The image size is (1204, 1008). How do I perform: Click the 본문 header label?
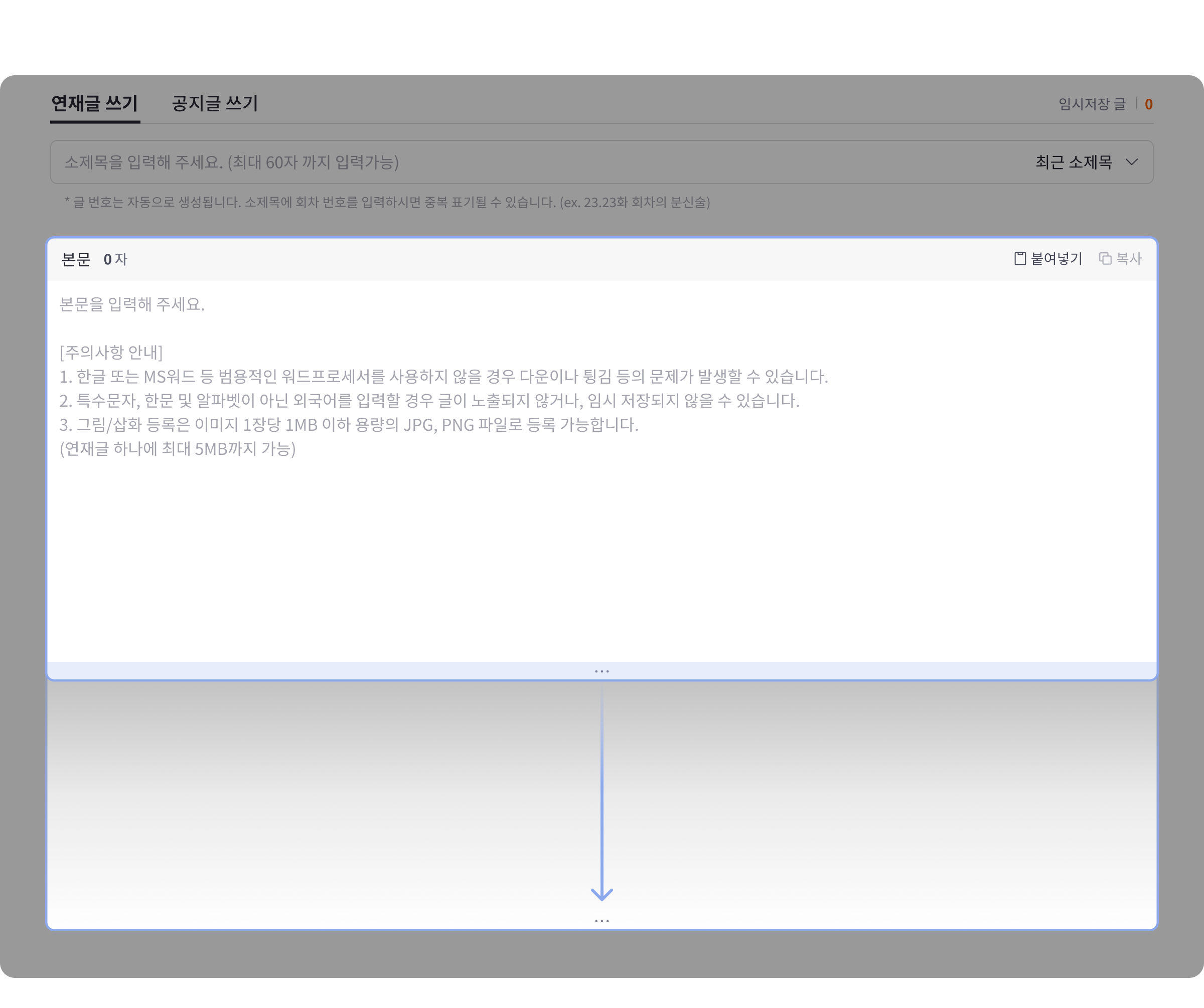76,259
